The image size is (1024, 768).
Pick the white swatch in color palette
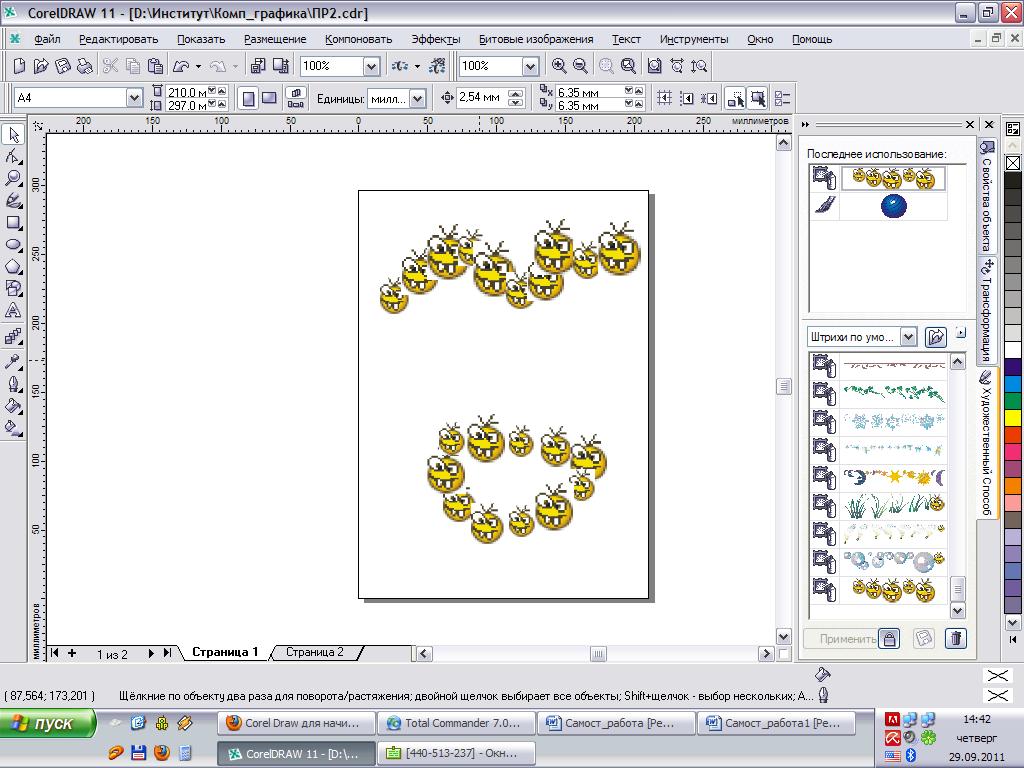click(x=1012, y=350)
